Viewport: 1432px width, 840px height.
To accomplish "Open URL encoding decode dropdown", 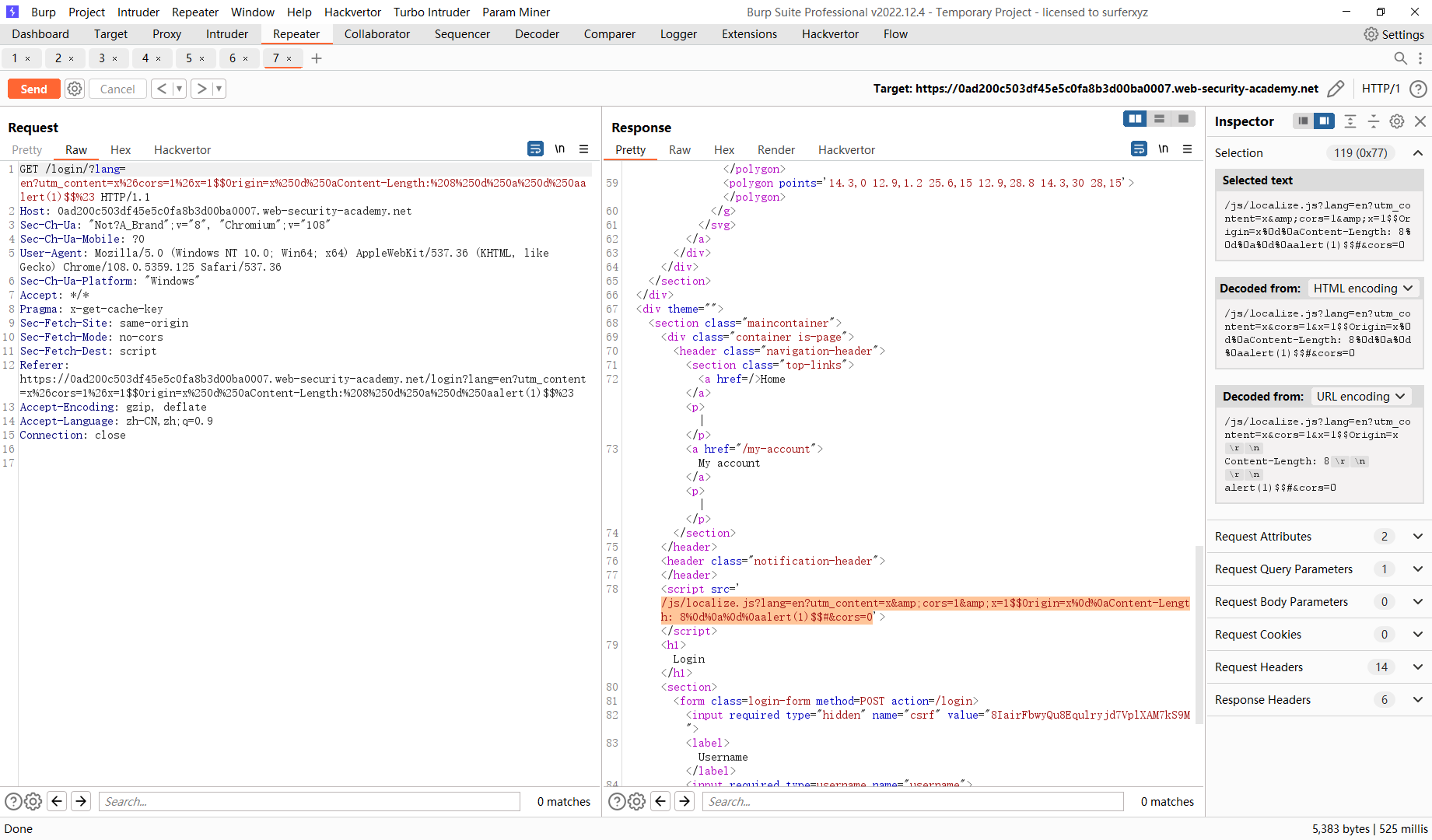I will pos(1361,397).
